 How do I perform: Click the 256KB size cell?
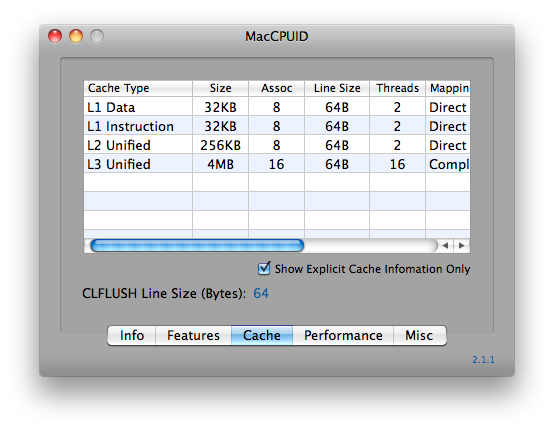click(220, 145)
